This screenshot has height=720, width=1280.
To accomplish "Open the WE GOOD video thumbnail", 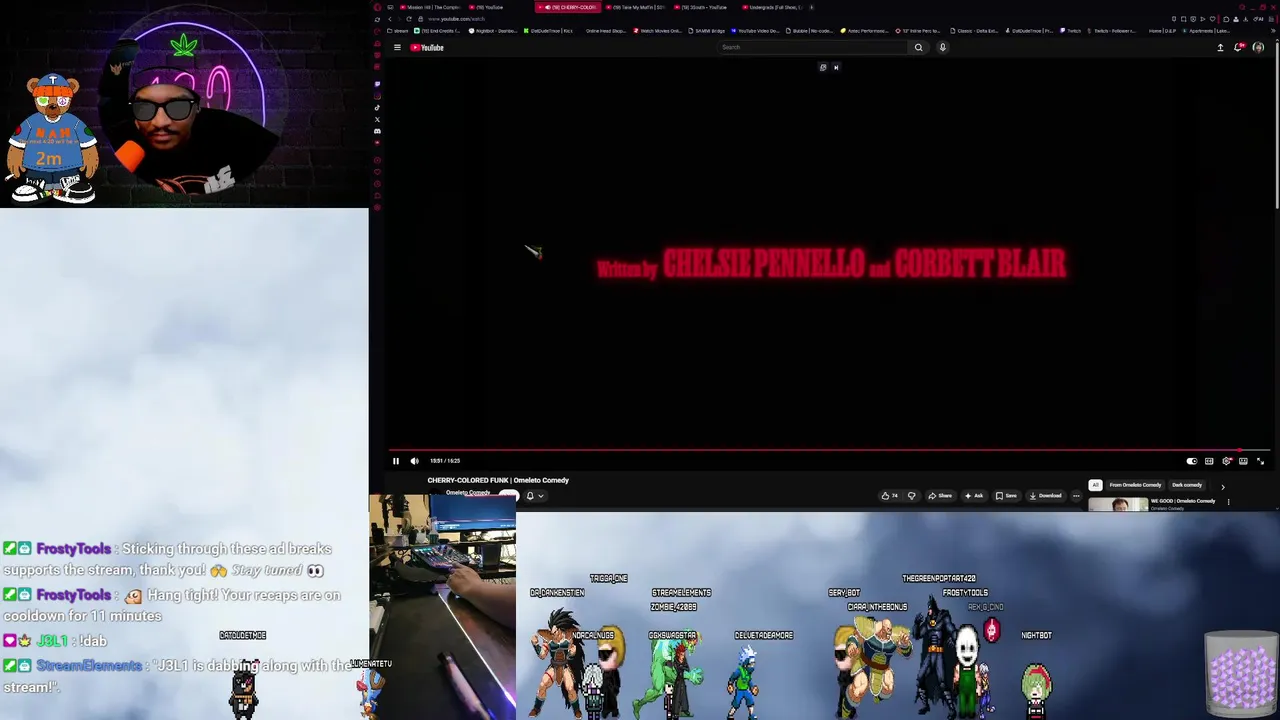I will coord(1118,505).
